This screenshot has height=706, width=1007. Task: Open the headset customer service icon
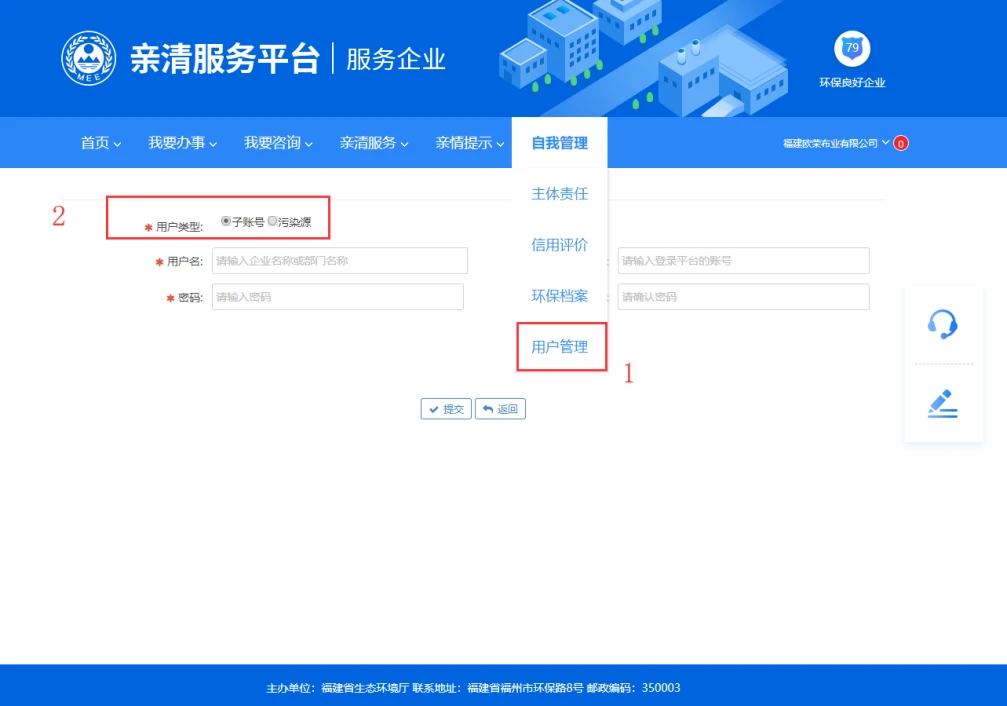pos(942,323)
